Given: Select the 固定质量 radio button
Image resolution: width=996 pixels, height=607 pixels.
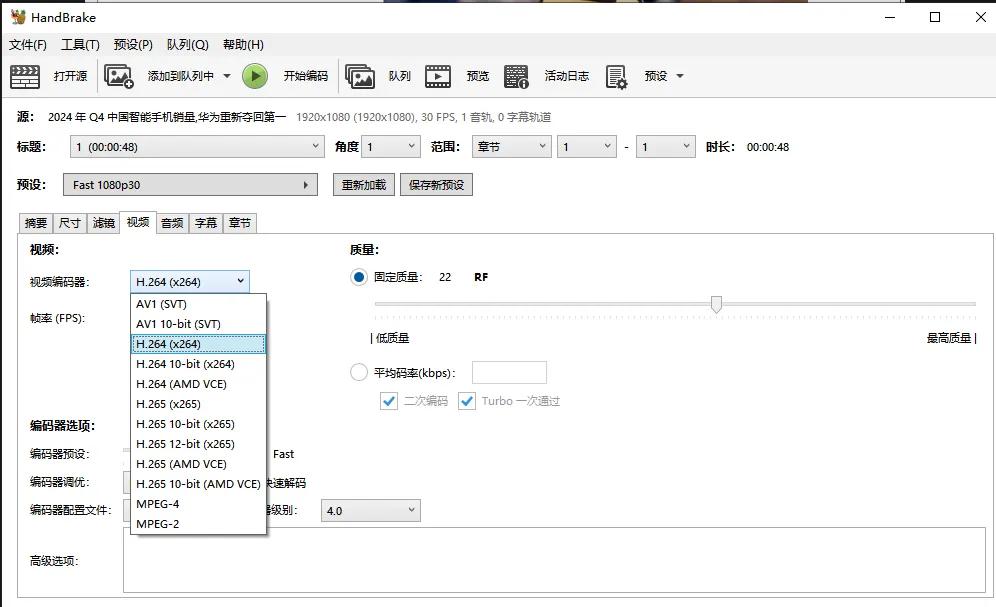Looking at the screenshot, I should 359,277.
